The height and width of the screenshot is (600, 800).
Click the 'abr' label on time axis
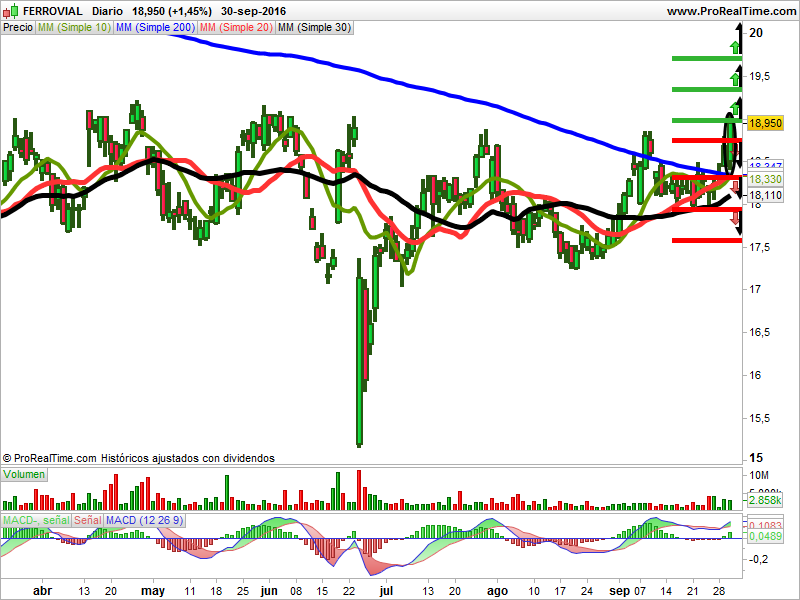[42, 591]
